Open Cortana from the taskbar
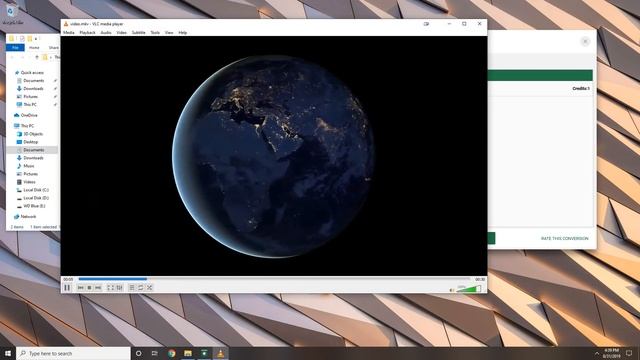The width and height of the screenshot is (640, 360). click(138, 353)
